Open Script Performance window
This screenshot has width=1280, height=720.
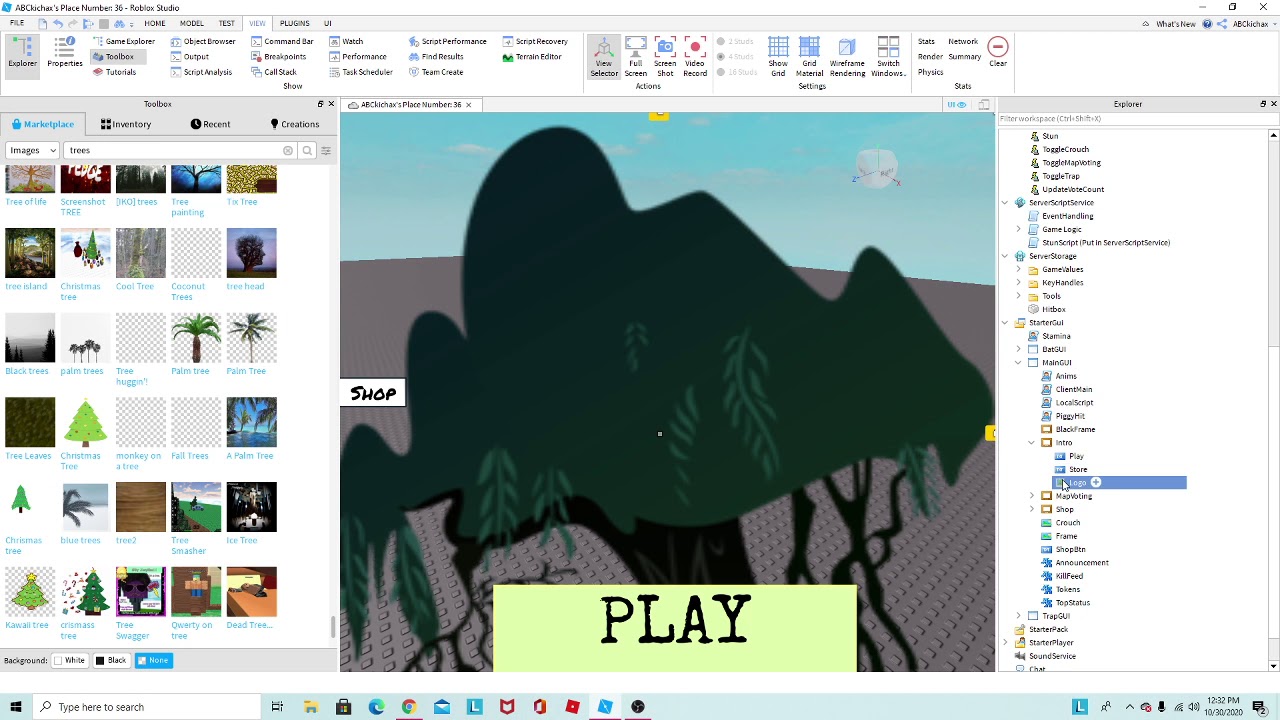point(447,41)
